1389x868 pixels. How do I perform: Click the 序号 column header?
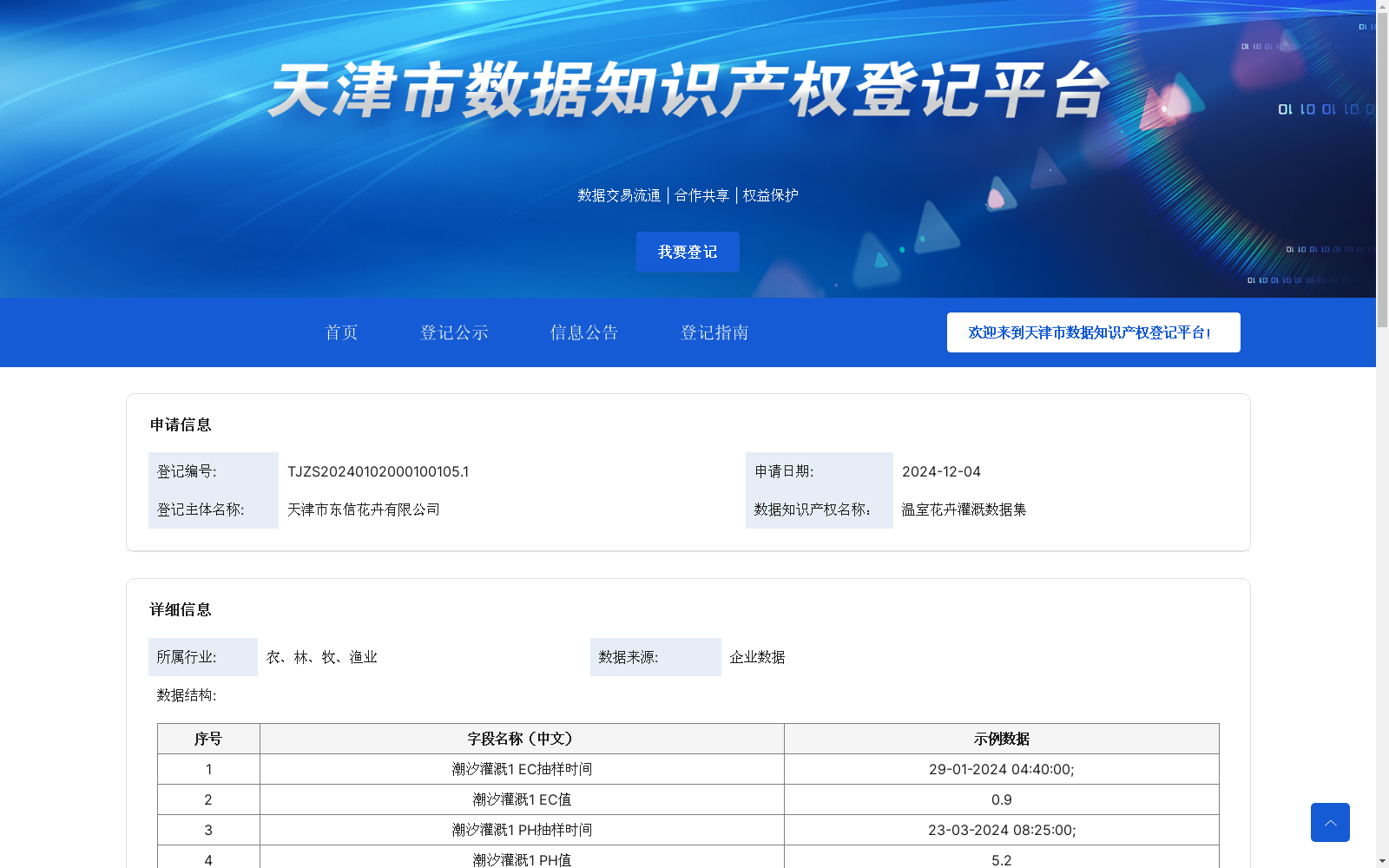tap(208, 739)
